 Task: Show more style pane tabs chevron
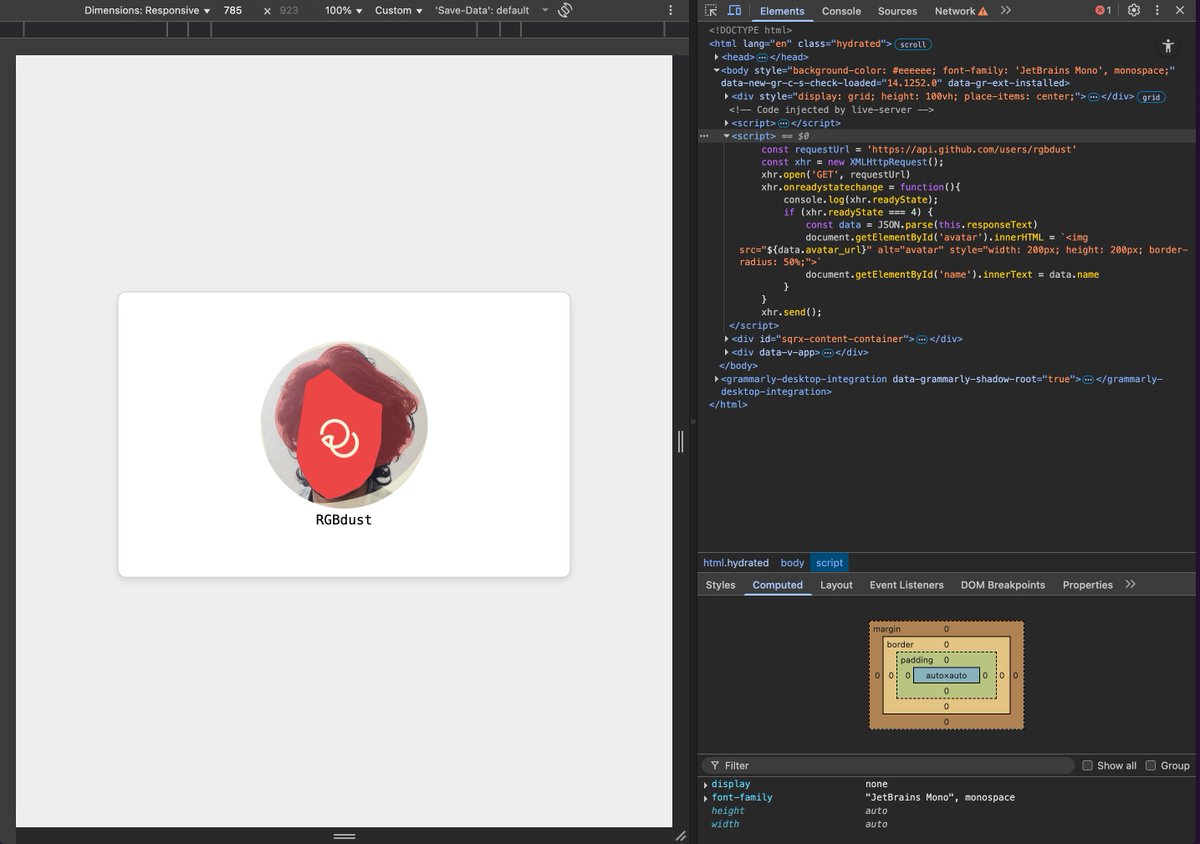click(x=1130, y=584)
